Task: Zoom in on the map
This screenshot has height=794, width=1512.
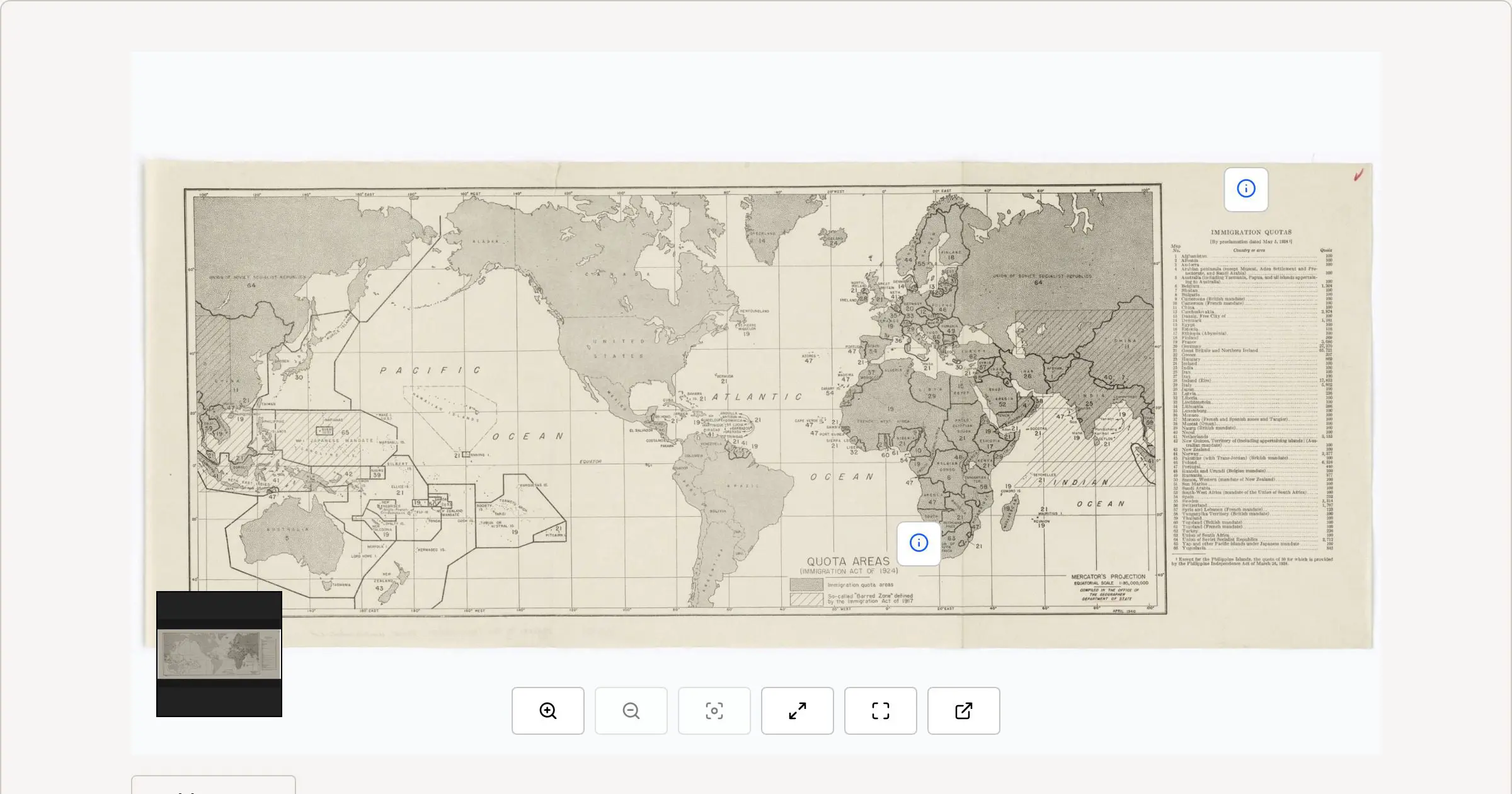Action: click(547, 711)
